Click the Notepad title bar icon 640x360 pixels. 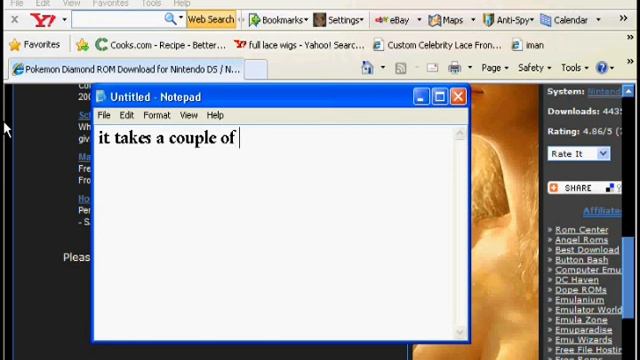pyautogui.click(x=101, y=97)
